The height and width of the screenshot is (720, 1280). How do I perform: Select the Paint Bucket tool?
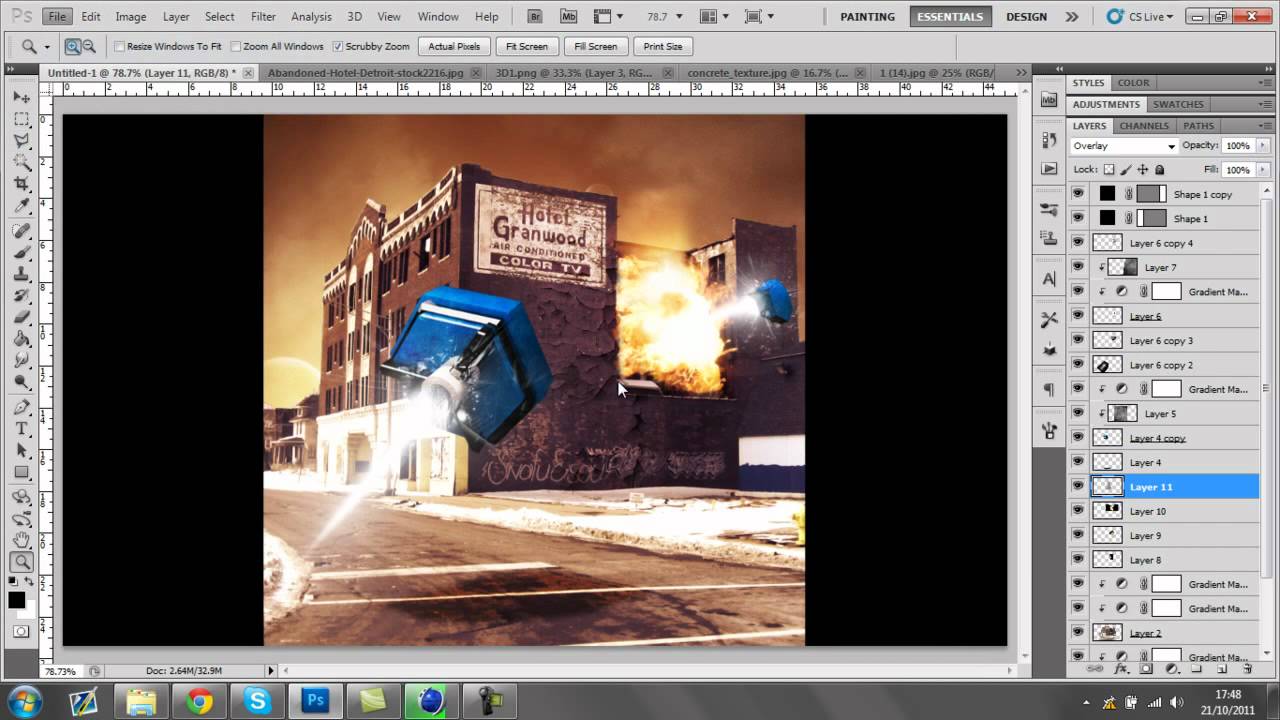pos(21,341)
